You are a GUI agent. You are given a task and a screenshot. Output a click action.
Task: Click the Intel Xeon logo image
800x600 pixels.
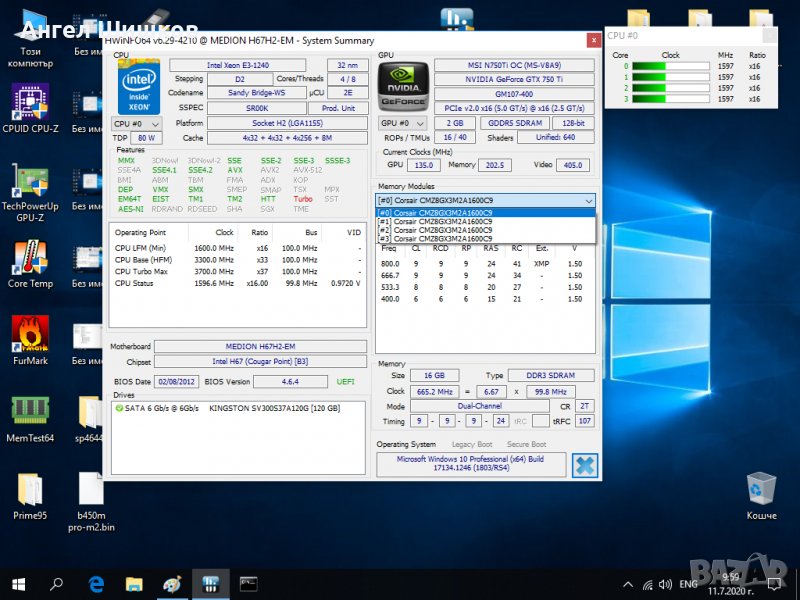(x=137, y=86)
